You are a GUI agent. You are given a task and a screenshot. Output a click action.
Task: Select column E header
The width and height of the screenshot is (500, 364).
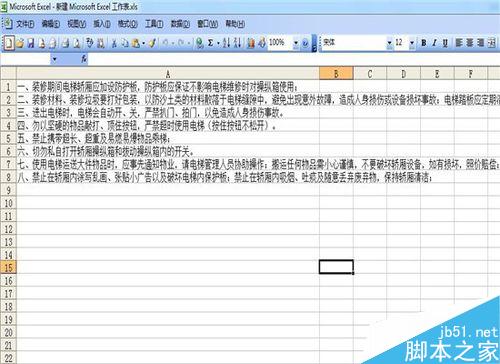tap(437, 74)
